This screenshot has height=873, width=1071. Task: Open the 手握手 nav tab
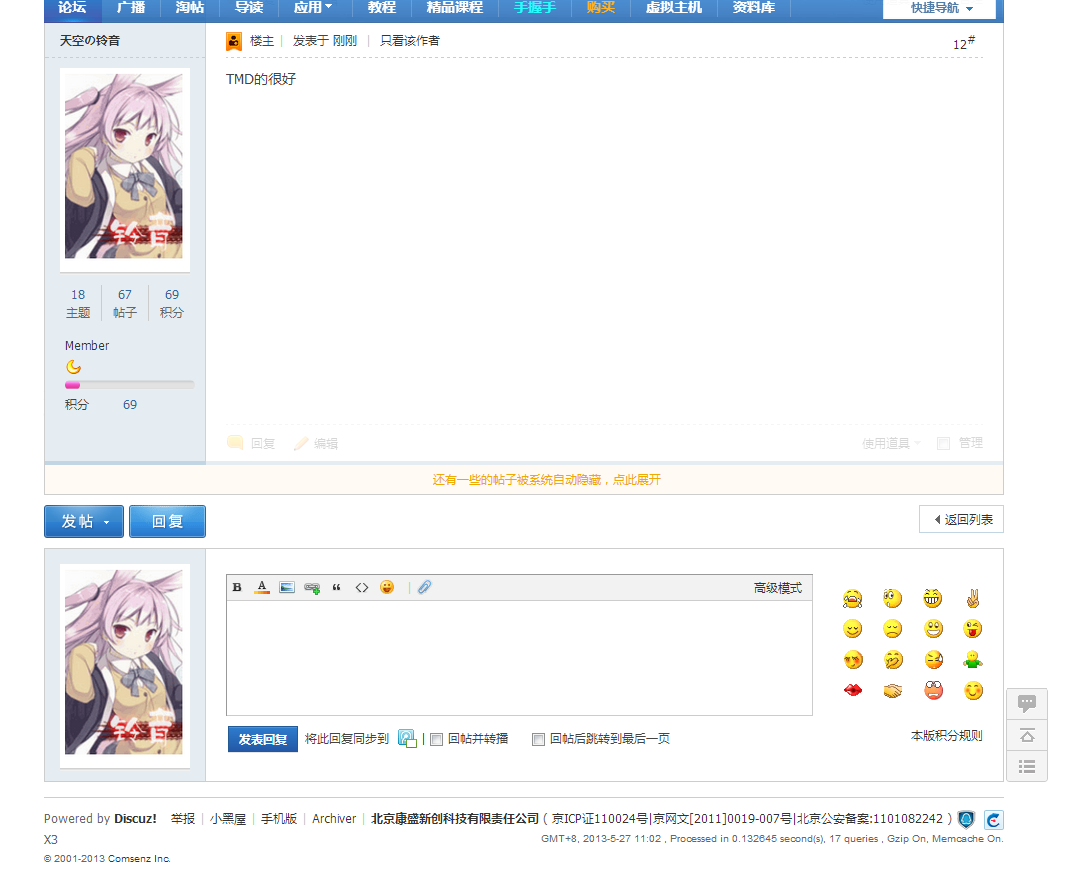[535, 8]
